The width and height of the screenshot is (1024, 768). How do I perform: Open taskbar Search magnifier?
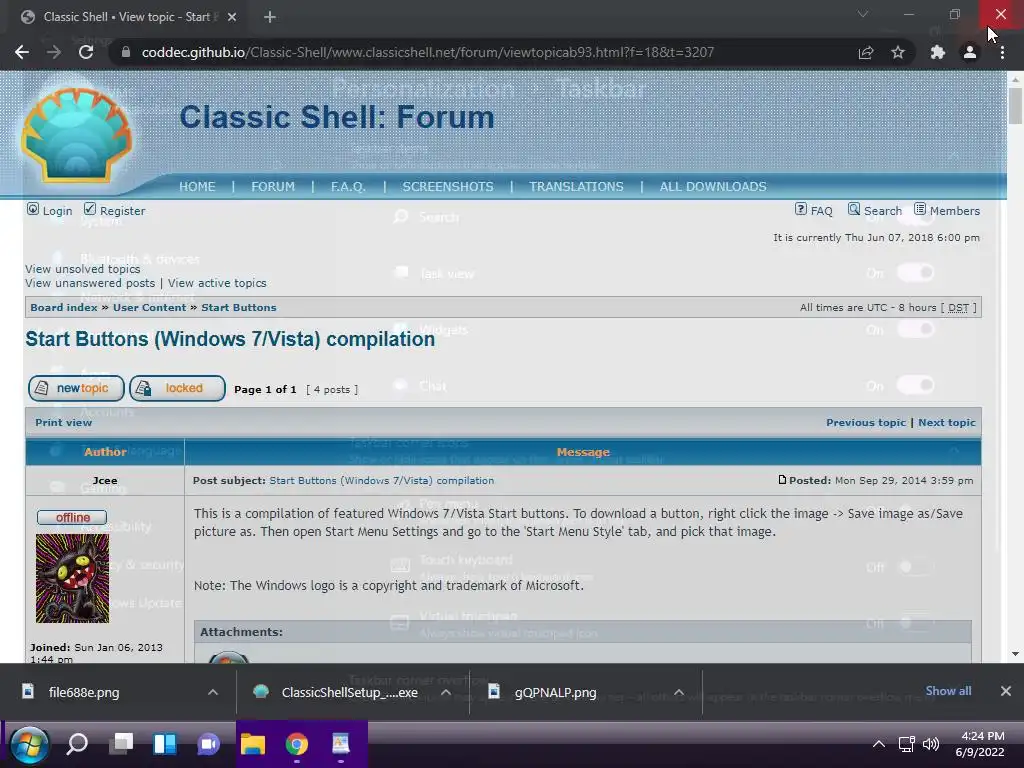(x=77, y=744)
